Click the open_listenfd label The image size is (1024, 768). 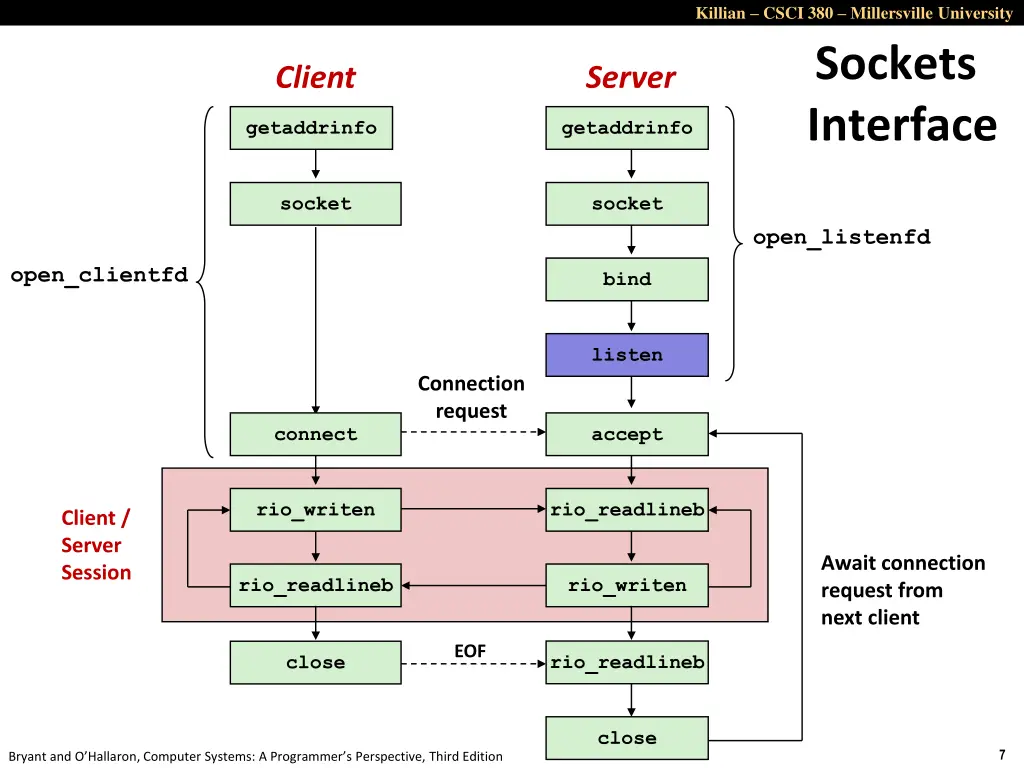(x=842, y=237)
